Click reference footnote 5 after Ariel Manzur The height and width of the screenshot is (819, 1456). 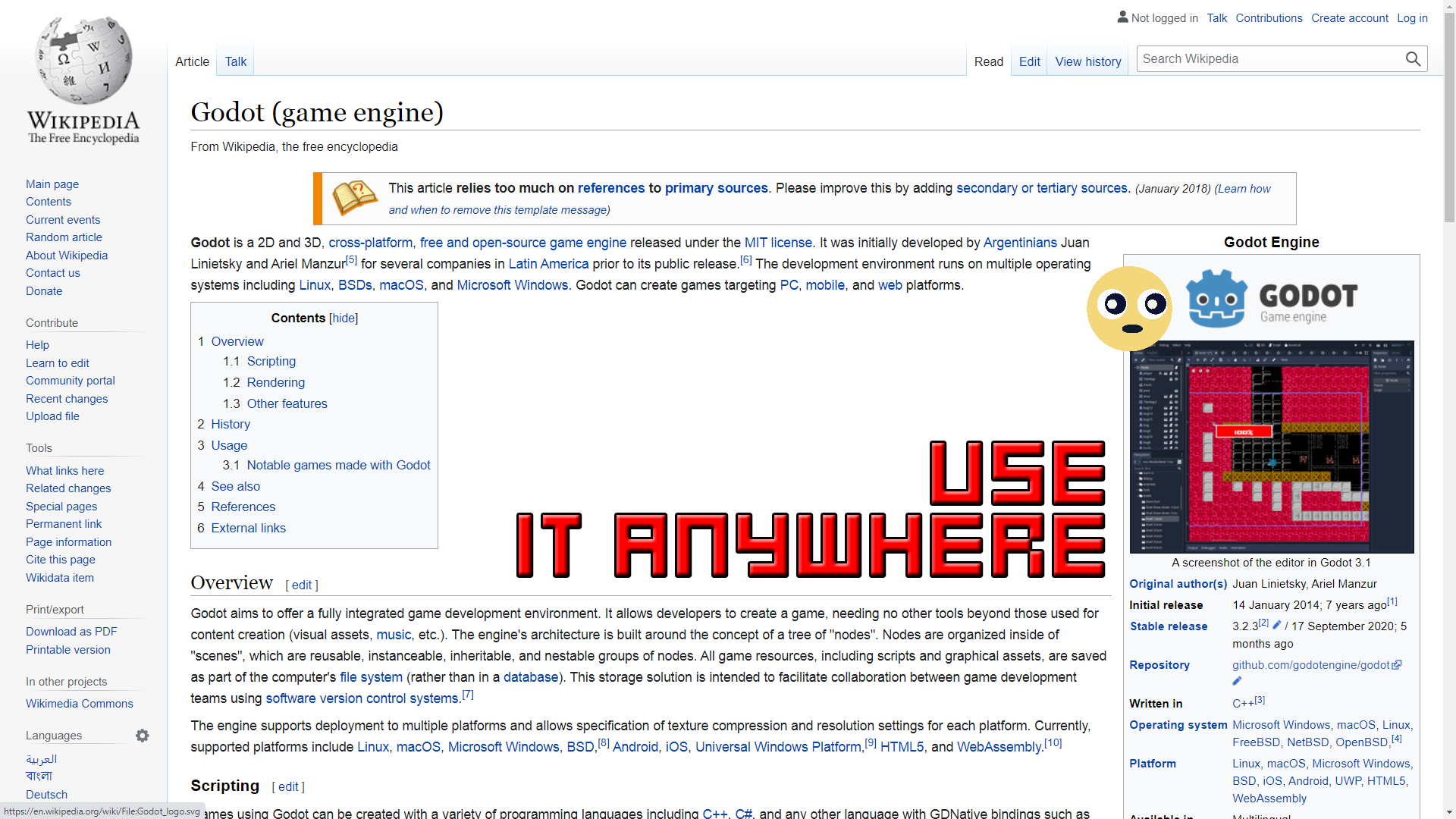pos(351,259)
